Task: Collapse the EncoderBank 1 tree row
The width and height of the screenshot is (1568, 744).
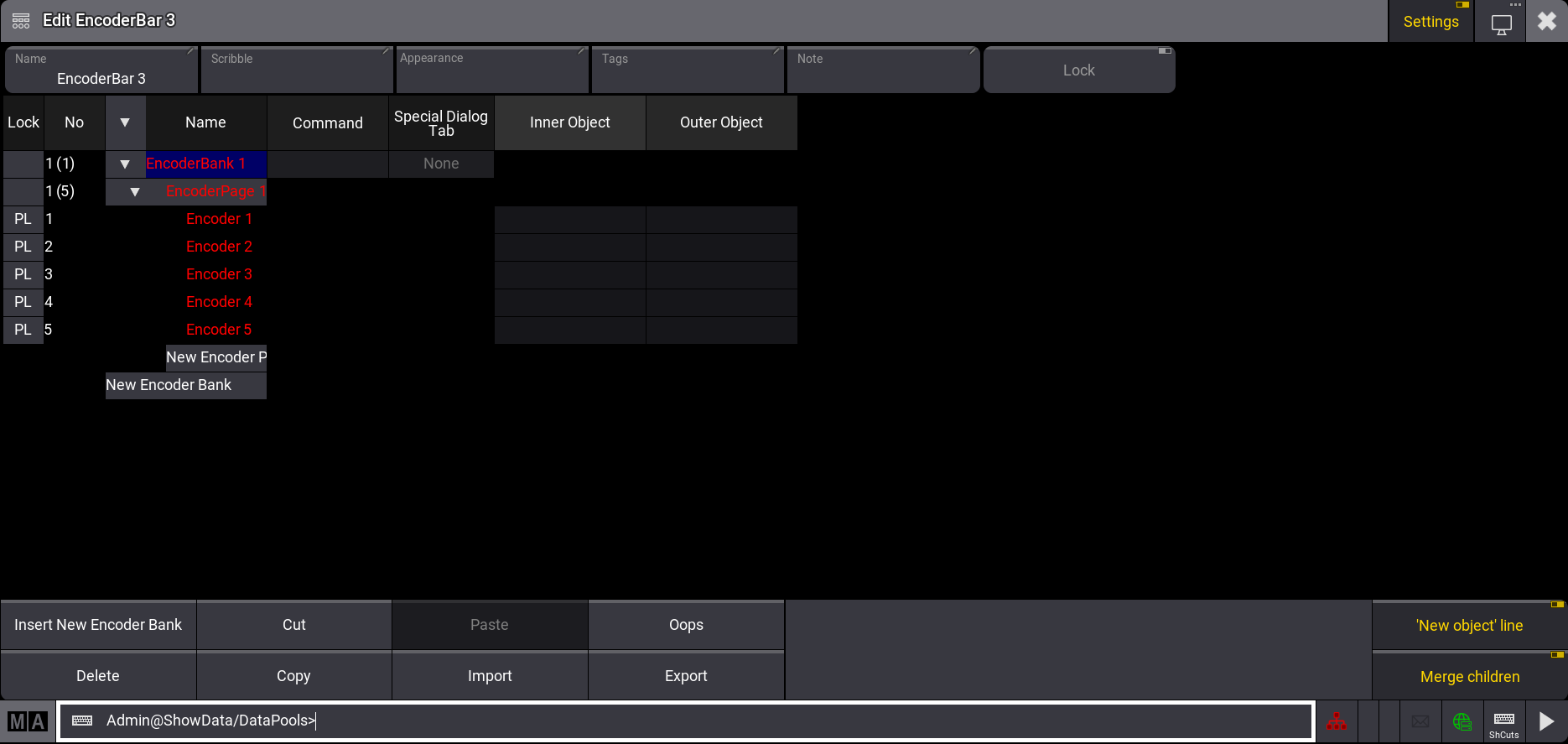Action: [125, 164]
